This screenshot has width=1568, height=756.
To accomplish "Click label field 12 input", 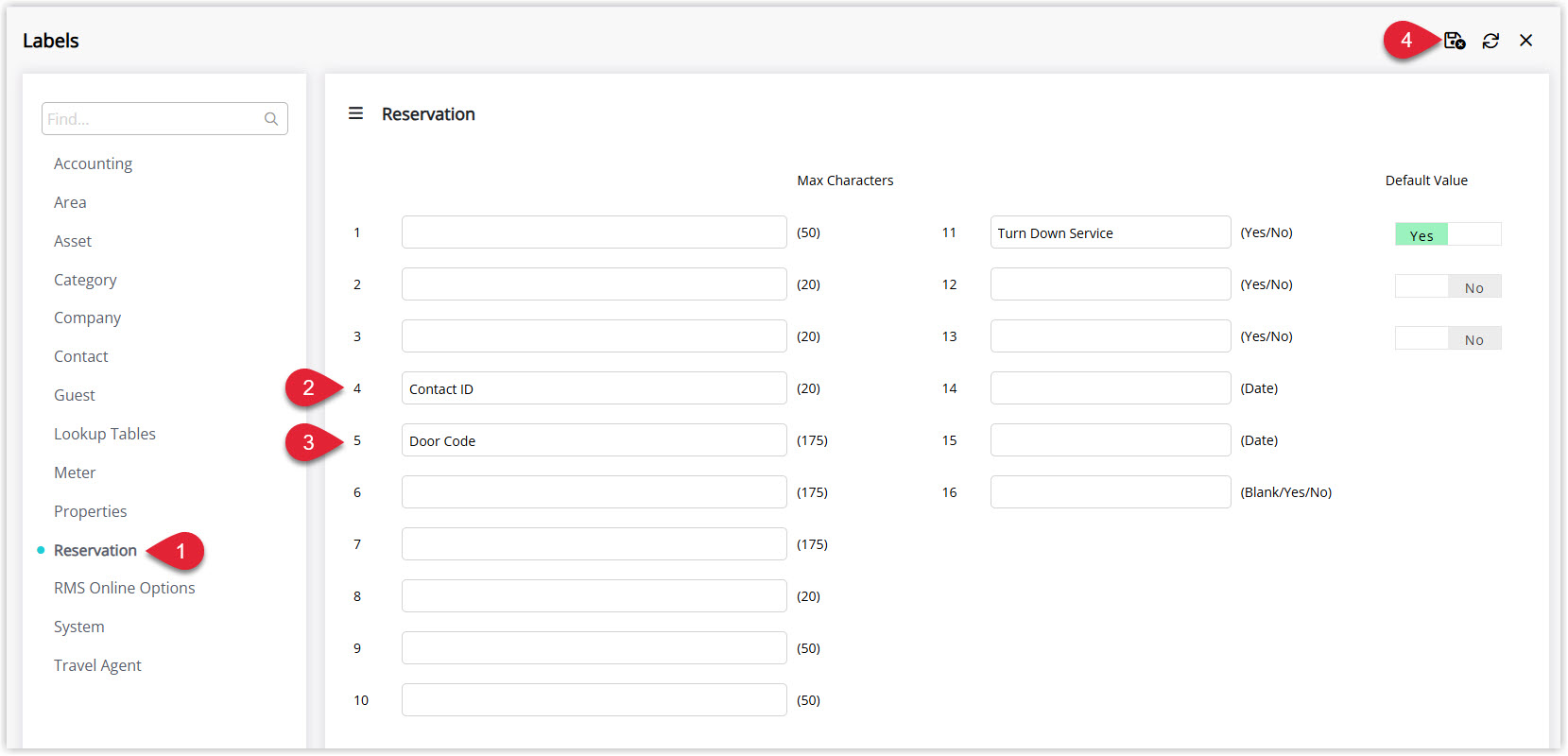I will (x=1111, y=284).
